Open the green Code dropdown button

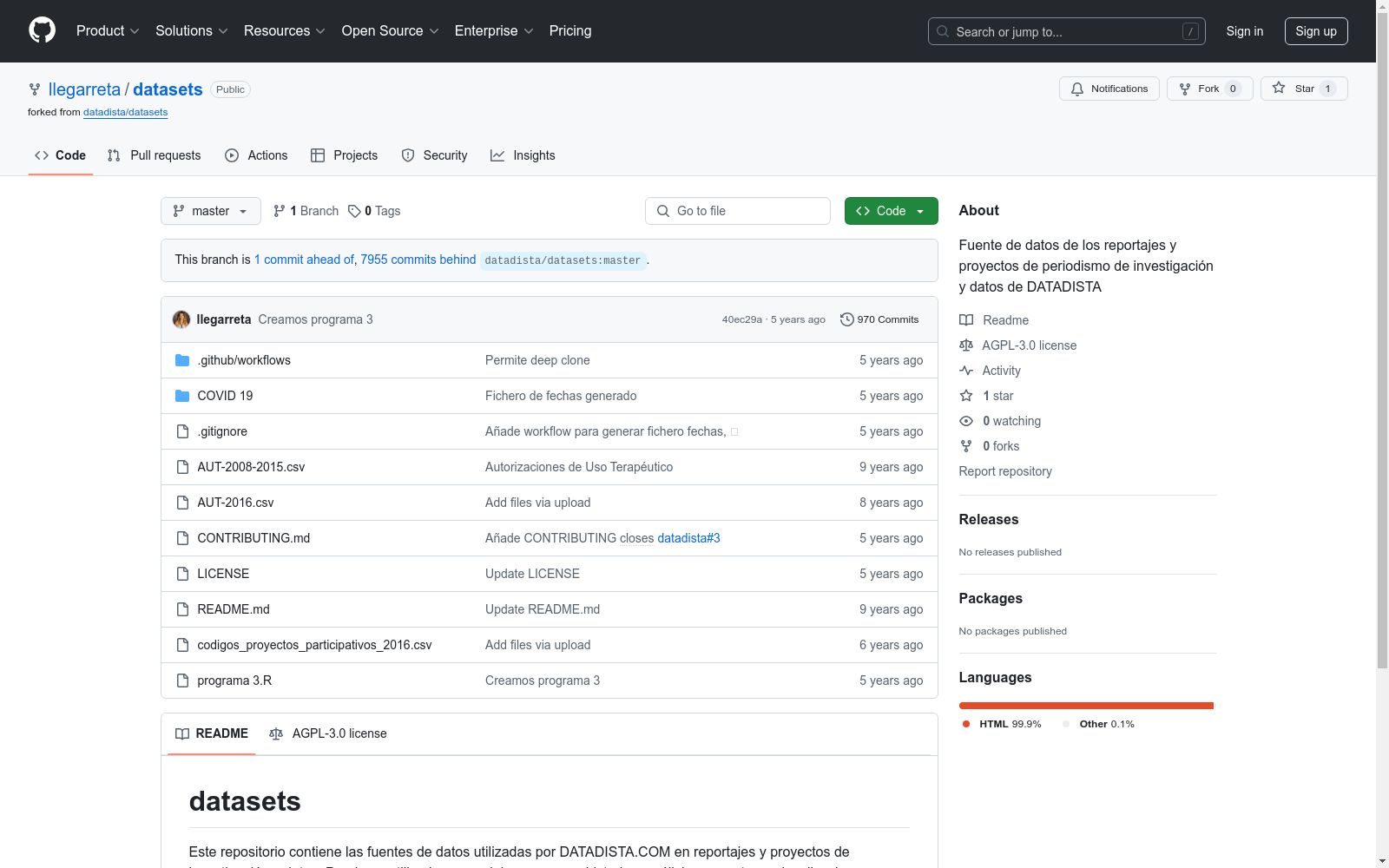(x=892, y=211)
